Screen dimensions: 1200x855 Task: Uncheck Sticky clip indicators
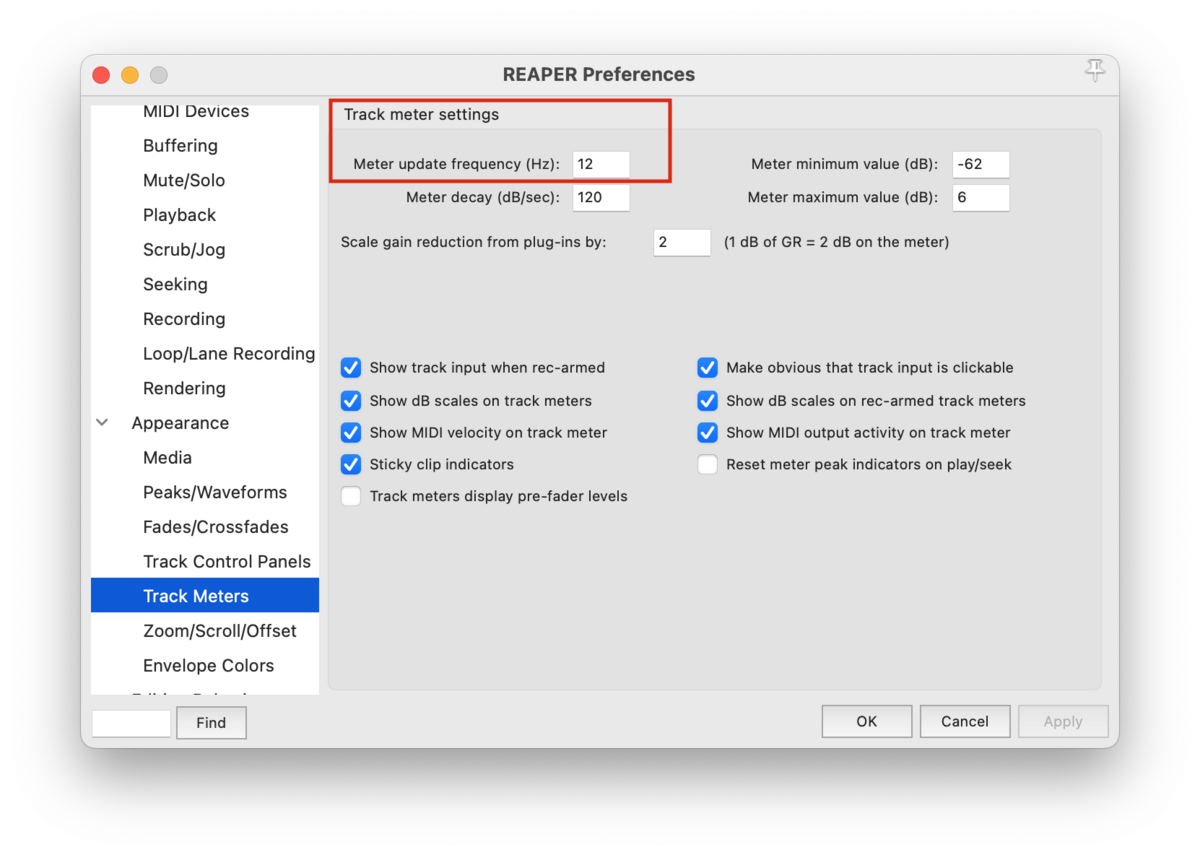coord(350,464)
